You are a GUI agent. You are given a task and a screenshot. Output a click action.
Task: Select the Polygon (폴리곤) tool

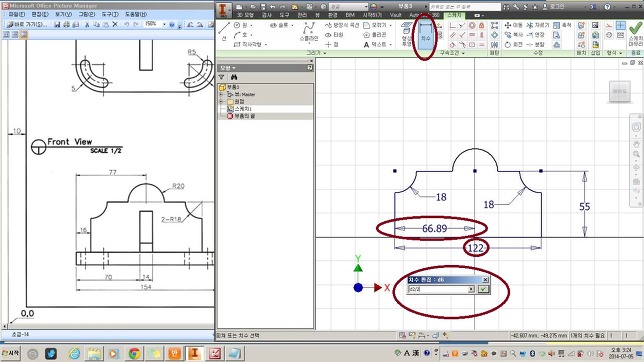click(375, 35)
